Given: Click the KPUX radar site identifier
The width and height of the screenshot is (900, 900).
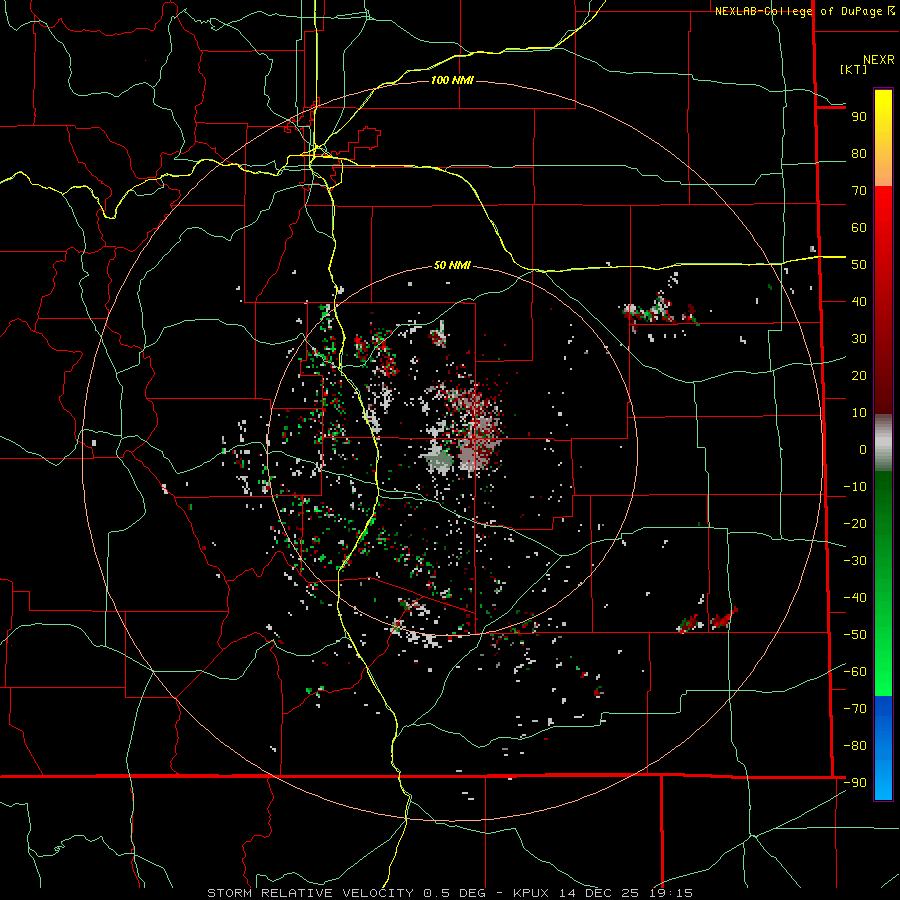Looking at the screenshot, I should coord(531,893).
